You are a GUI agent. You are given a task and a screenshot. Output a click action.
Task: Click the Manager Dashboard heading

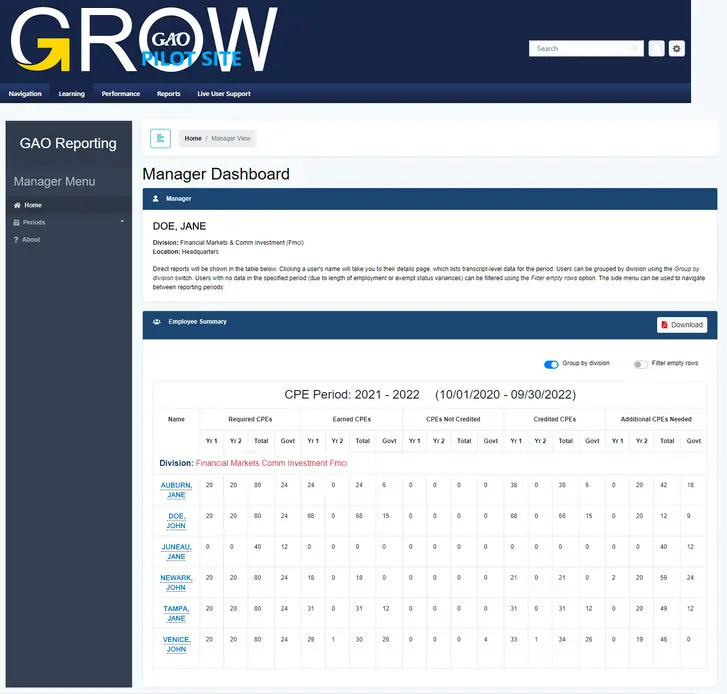(216, 174)
